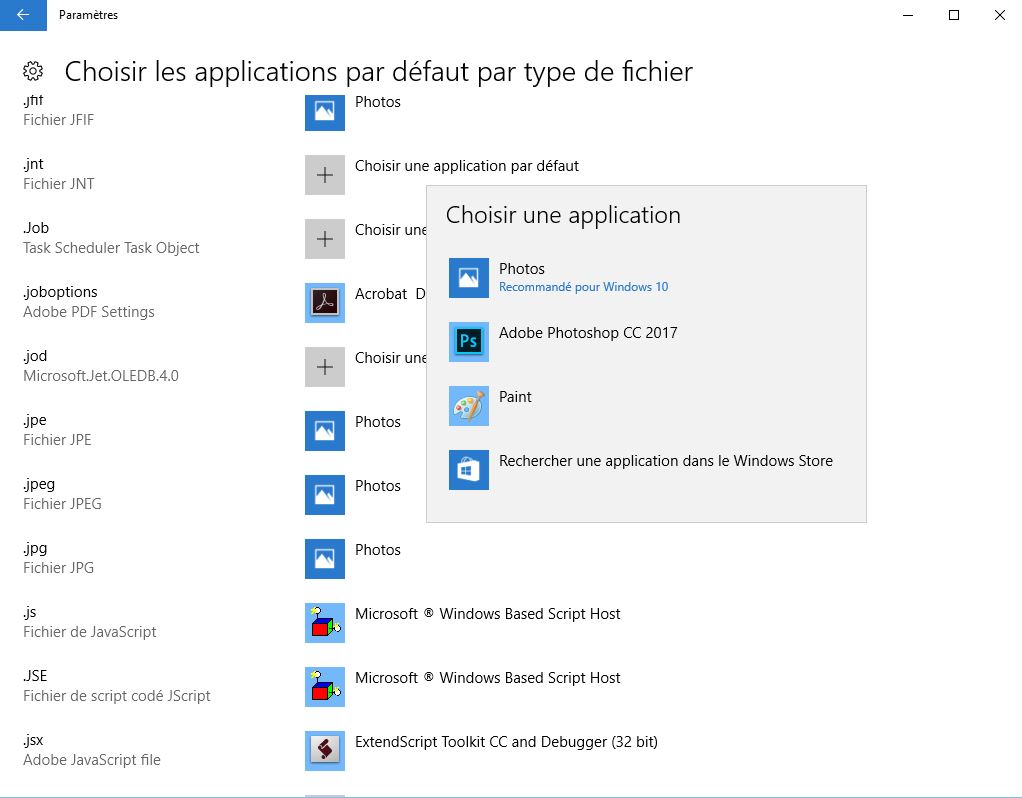
Task: Click the settings gear icon beside the title
Action: pos(33,71)
